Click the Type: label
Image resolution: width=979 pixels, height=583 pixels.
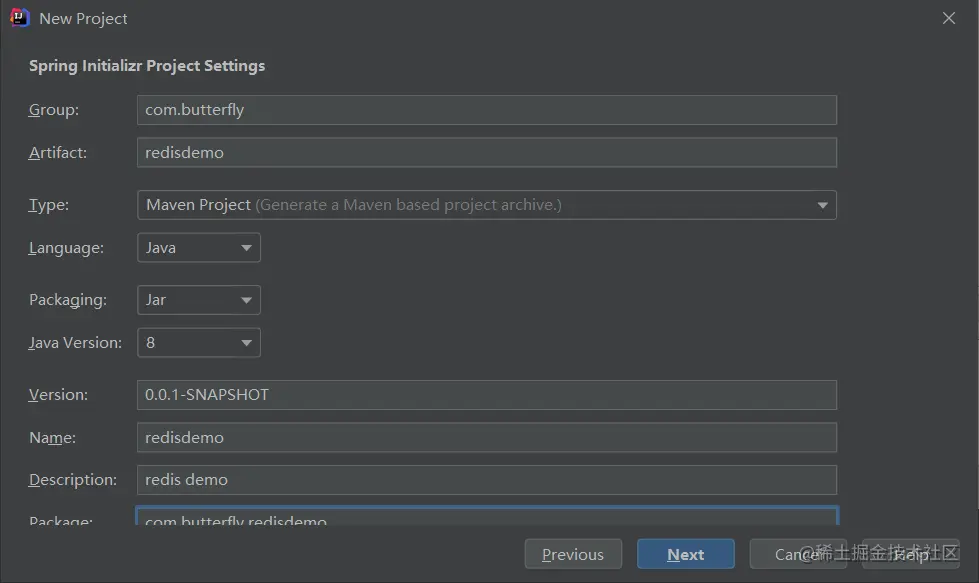pos(49,205)
